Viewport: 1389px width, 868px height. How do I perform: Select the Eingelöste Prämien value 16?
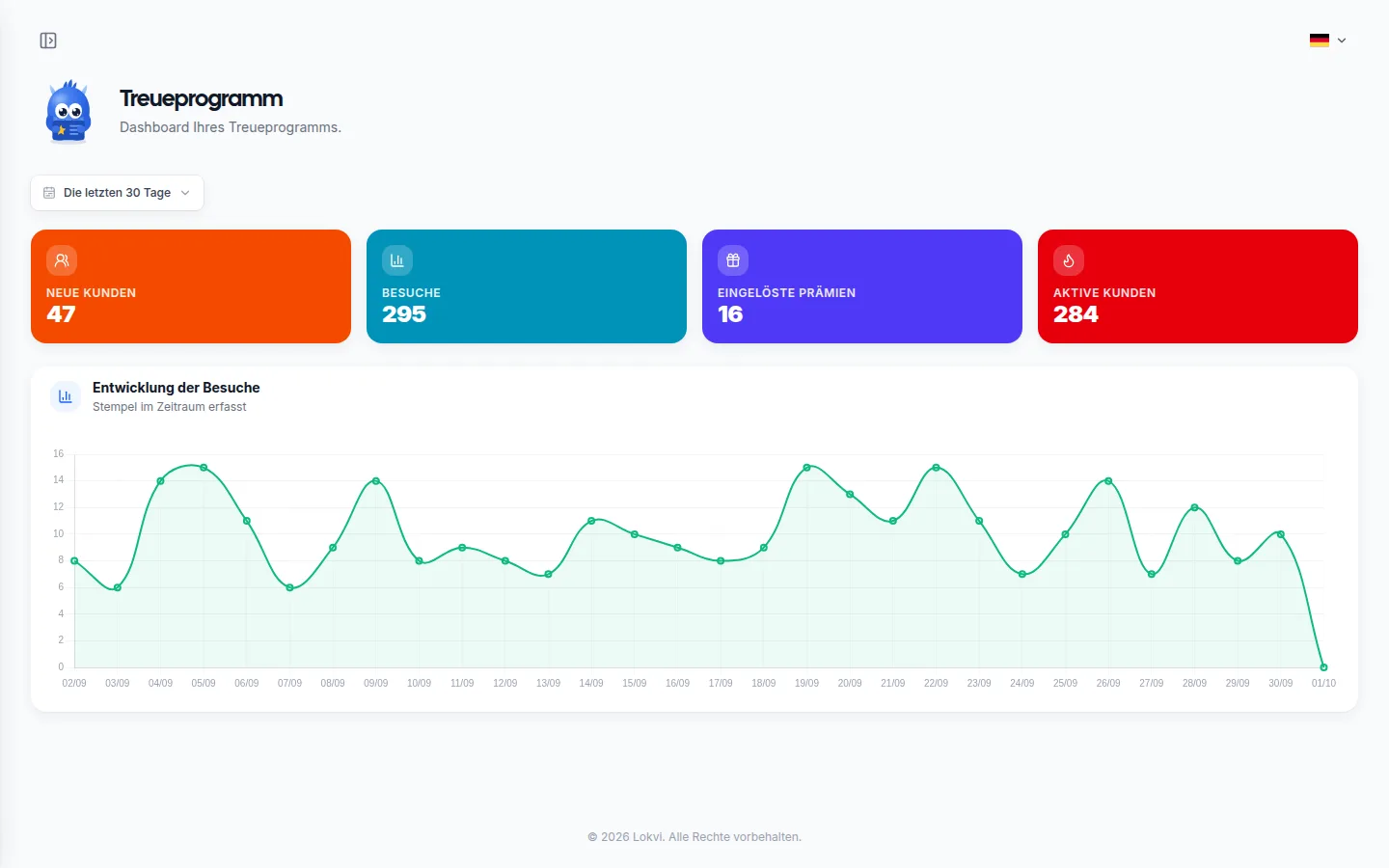730,314
